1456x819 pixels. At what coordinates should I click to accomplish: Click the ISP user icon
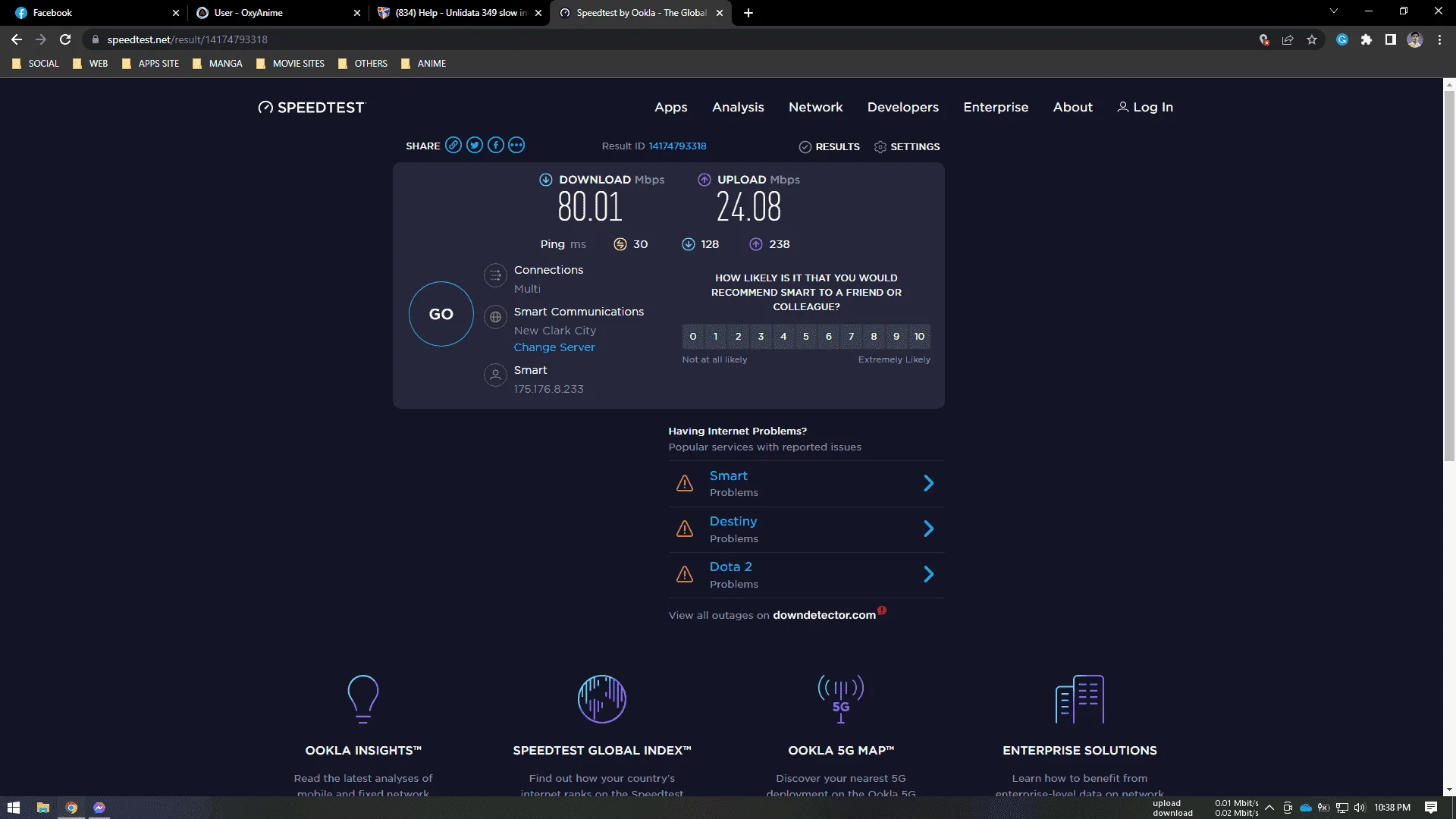click(x=495, y=375)
